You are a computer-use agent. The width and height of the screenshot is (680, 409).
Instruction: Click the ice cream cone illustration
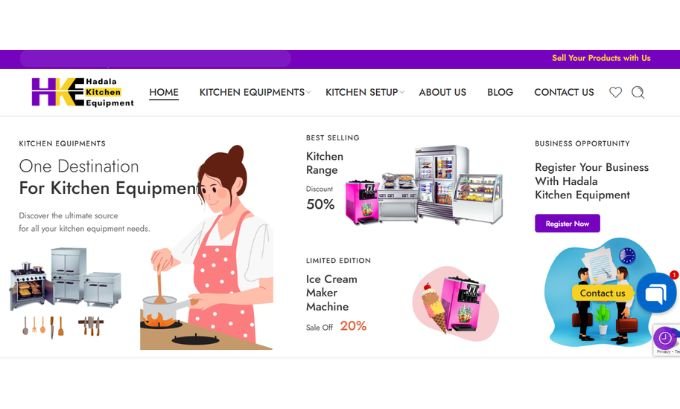tap(434, 307)
